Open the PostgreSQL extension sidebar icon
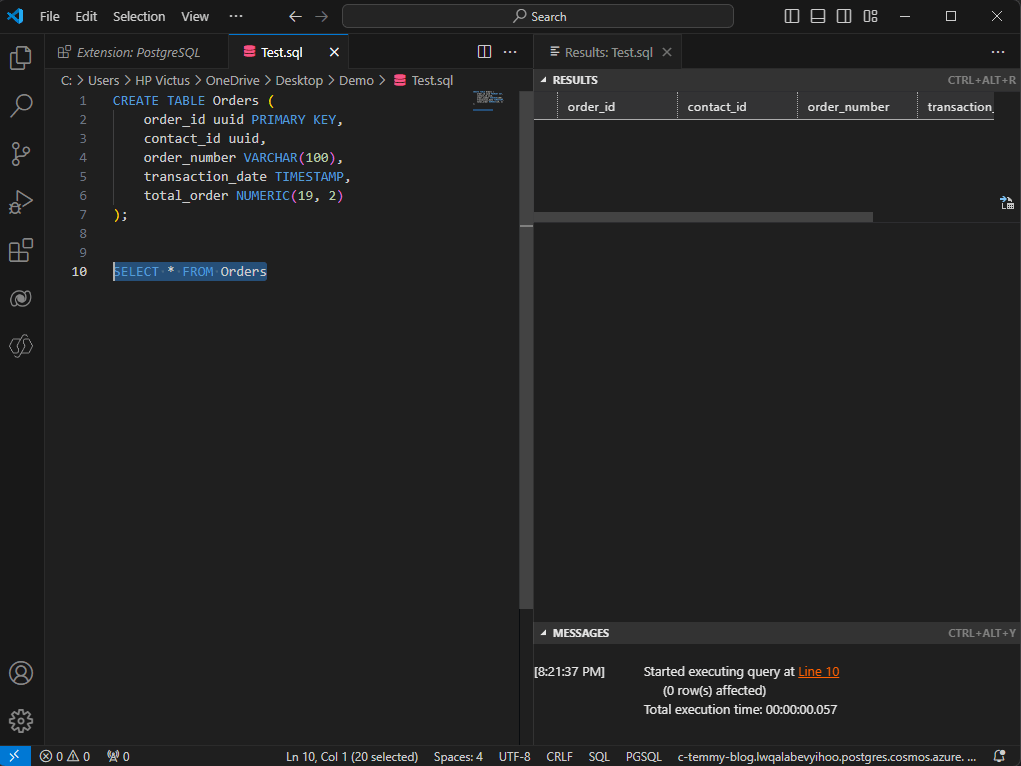The width and height of the screenshot is (1021, 766). pos(21,346)
